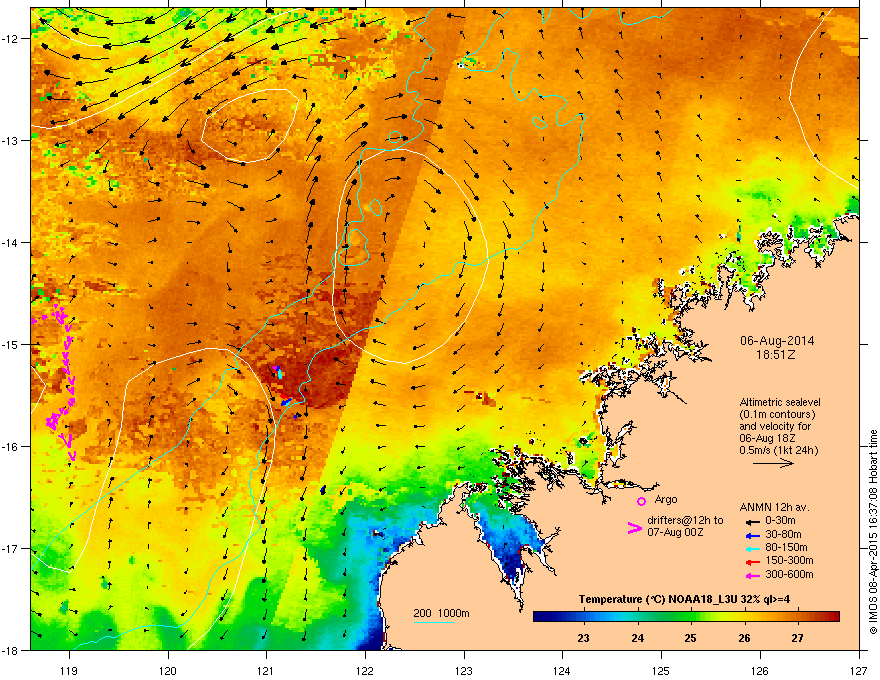Viewport: 880px width, 680px height.
Task: Select the time text 18:51Z
Action: (x=776, y=355)
